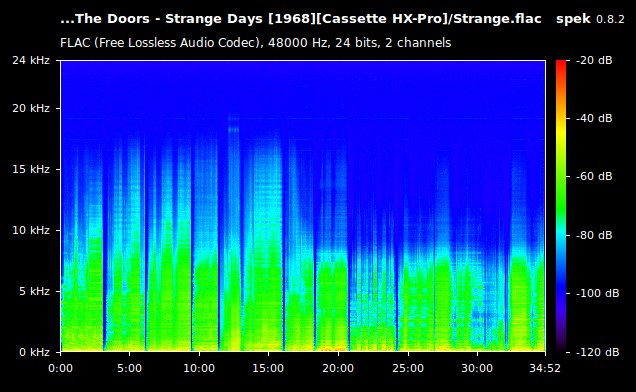Click the -20 dB scale label
The width and height of the screenshot is (636, 392).
594,60
